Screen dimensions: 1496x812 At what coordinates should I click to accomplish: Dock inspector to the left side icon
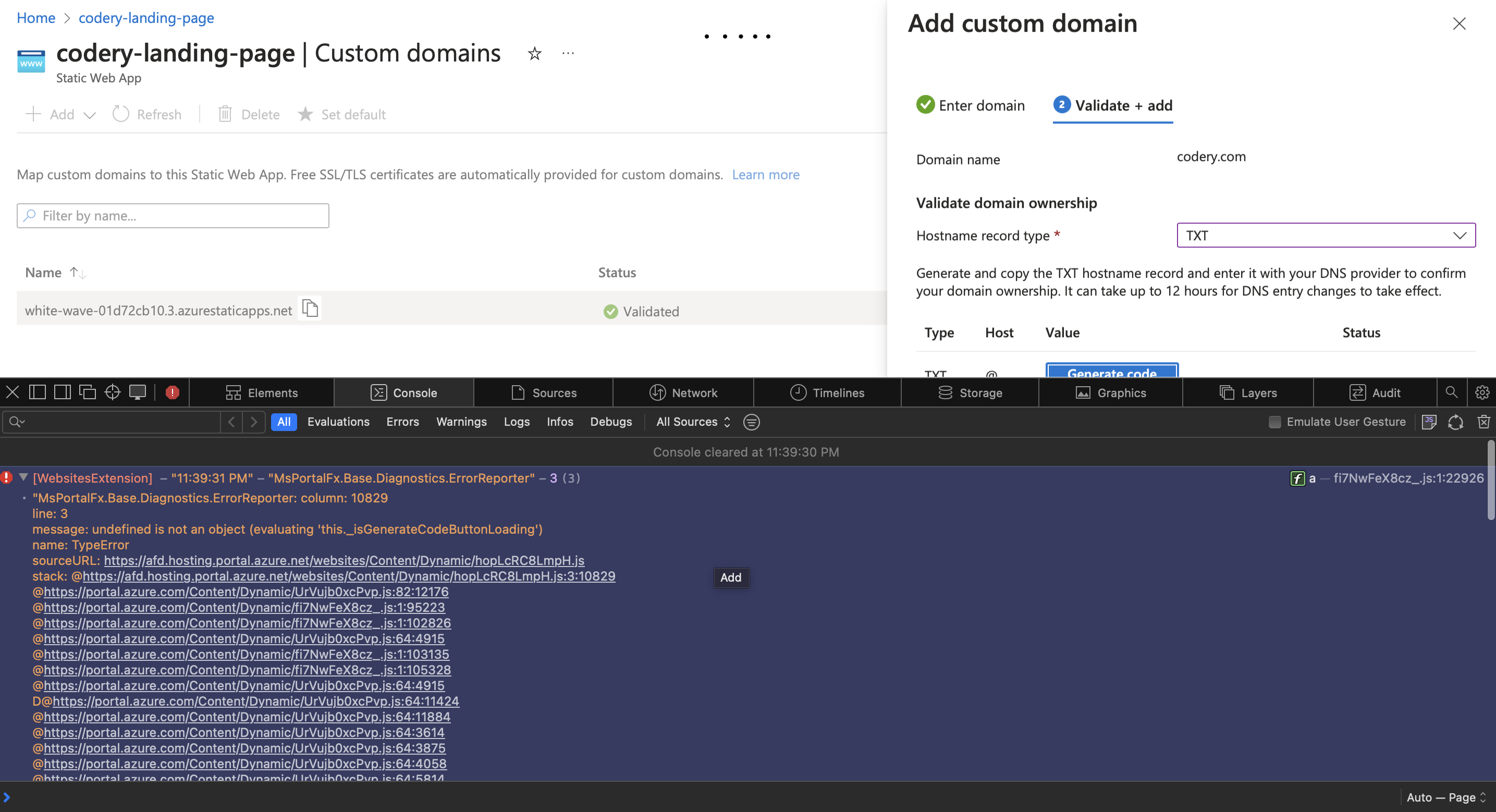point(37,392)
